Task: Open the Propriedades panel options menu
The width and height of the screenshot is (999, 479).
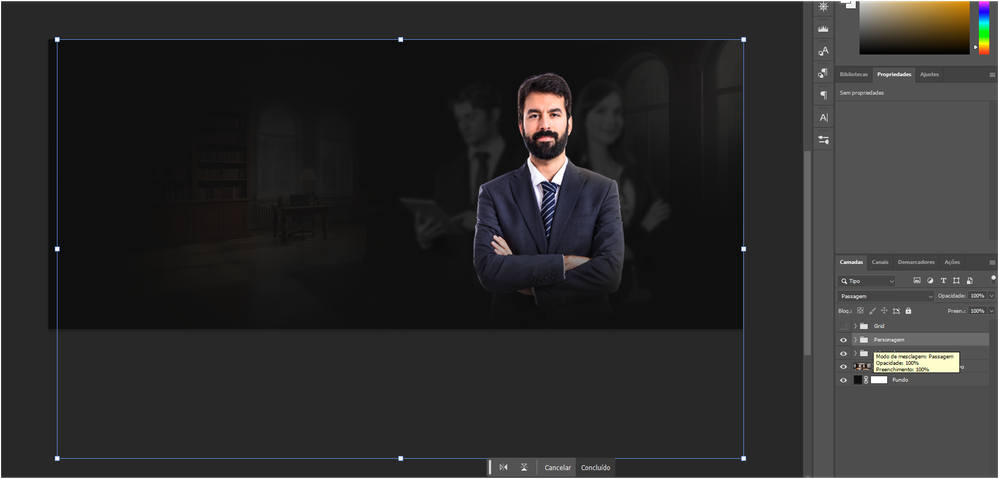Action: 992,75
